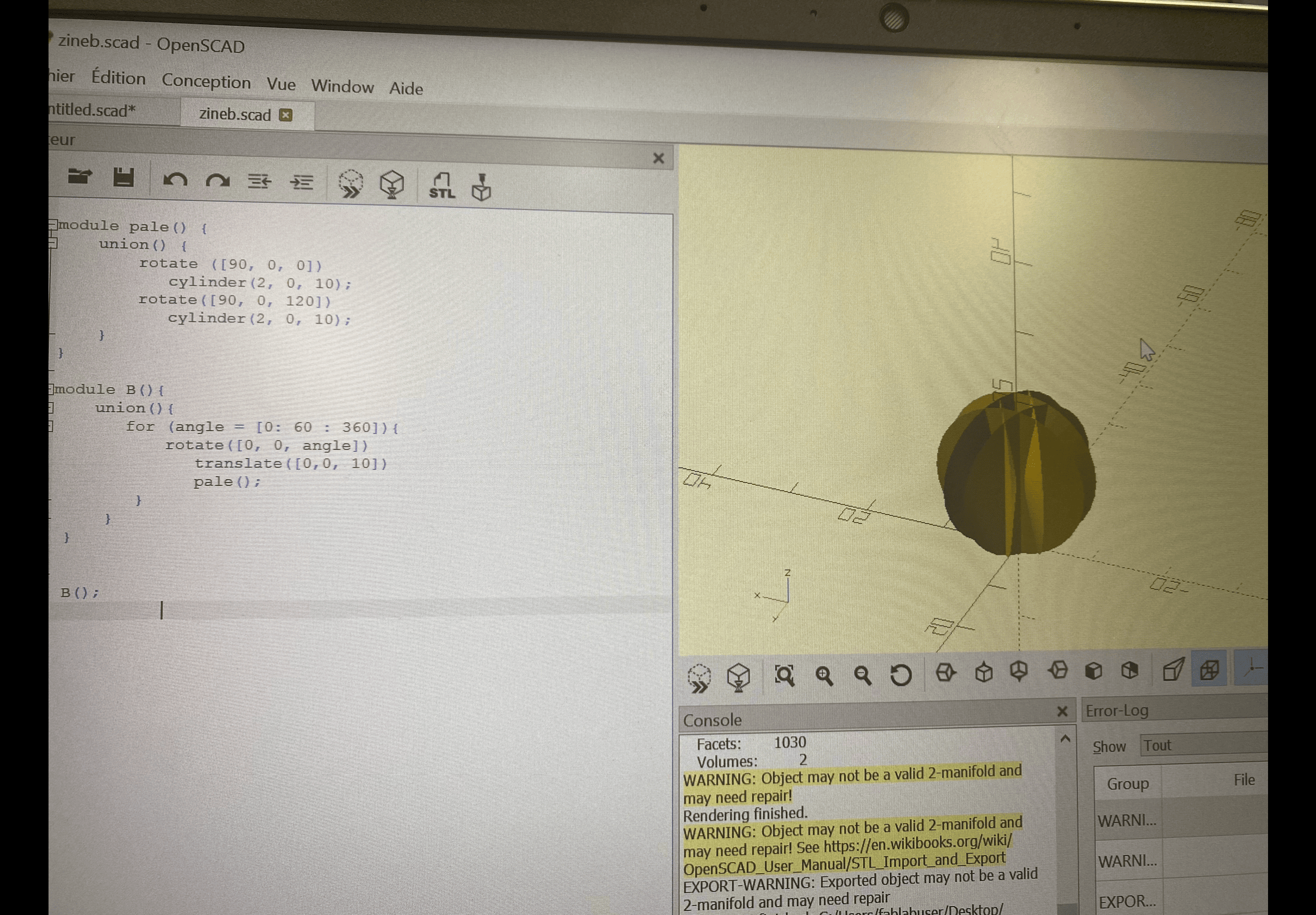
Task: Open the Window menu
Action: coord(342,86)
